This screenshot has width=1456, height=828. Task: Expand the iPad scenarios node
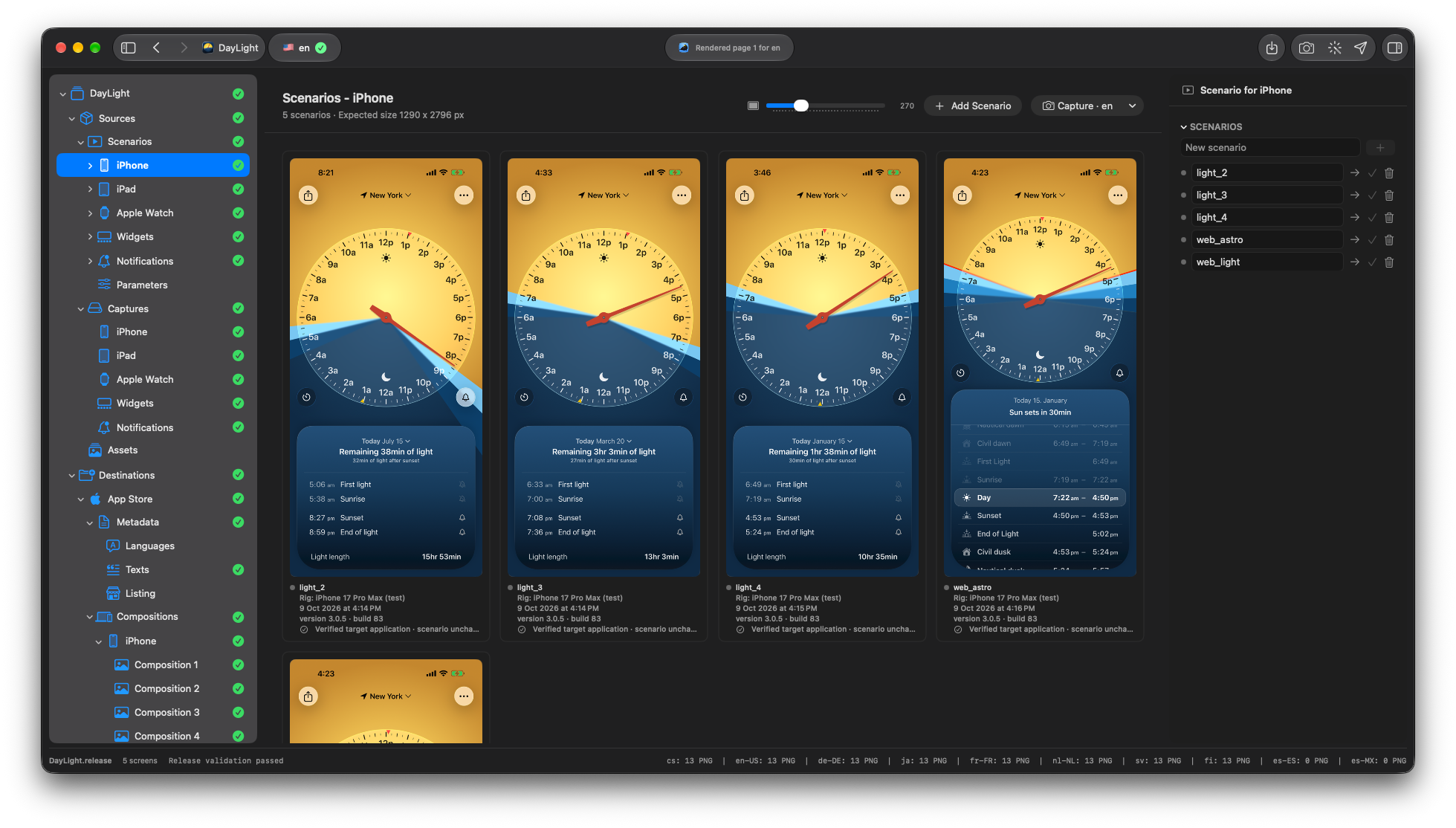(x=90, y=189)
